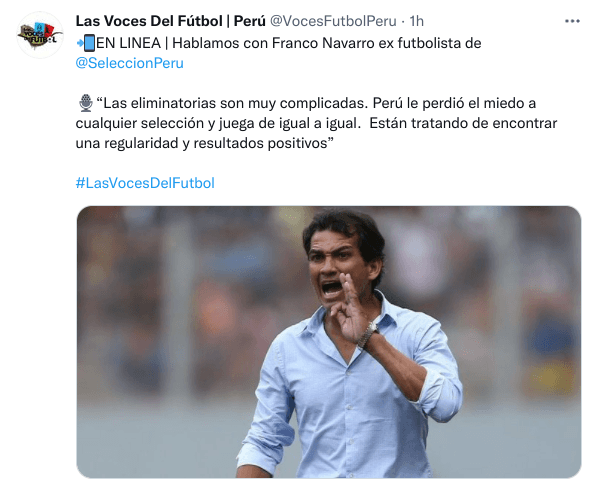This screenshot has height=491, width=597.
Task: Click the Las Voces Del Fútbol profile avatar
Action: [x=40, y=35]
